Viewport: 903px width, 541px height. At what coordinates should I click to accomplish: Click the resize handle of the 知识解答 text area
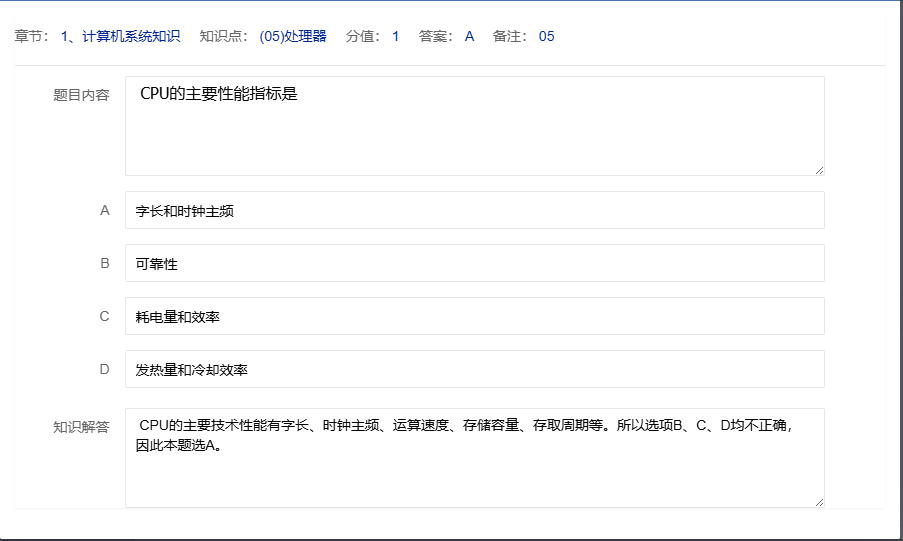[x=819, y=502]
